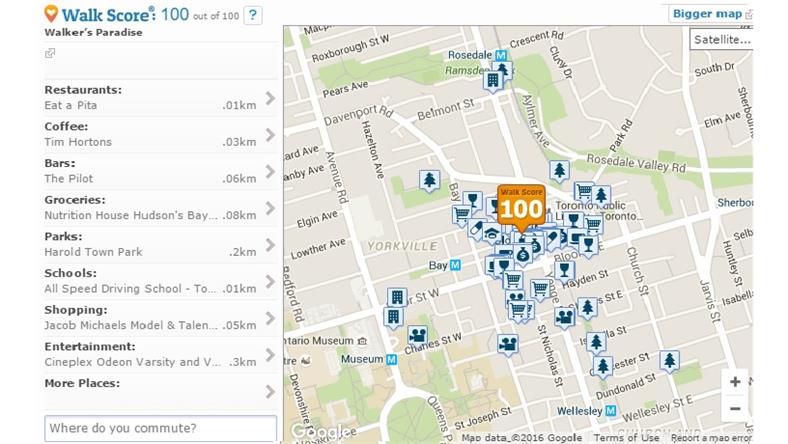The height and width of the screenshot is (444, 788).
Task: Click the building icon near Rosedale station
Action: pos(493,81)
